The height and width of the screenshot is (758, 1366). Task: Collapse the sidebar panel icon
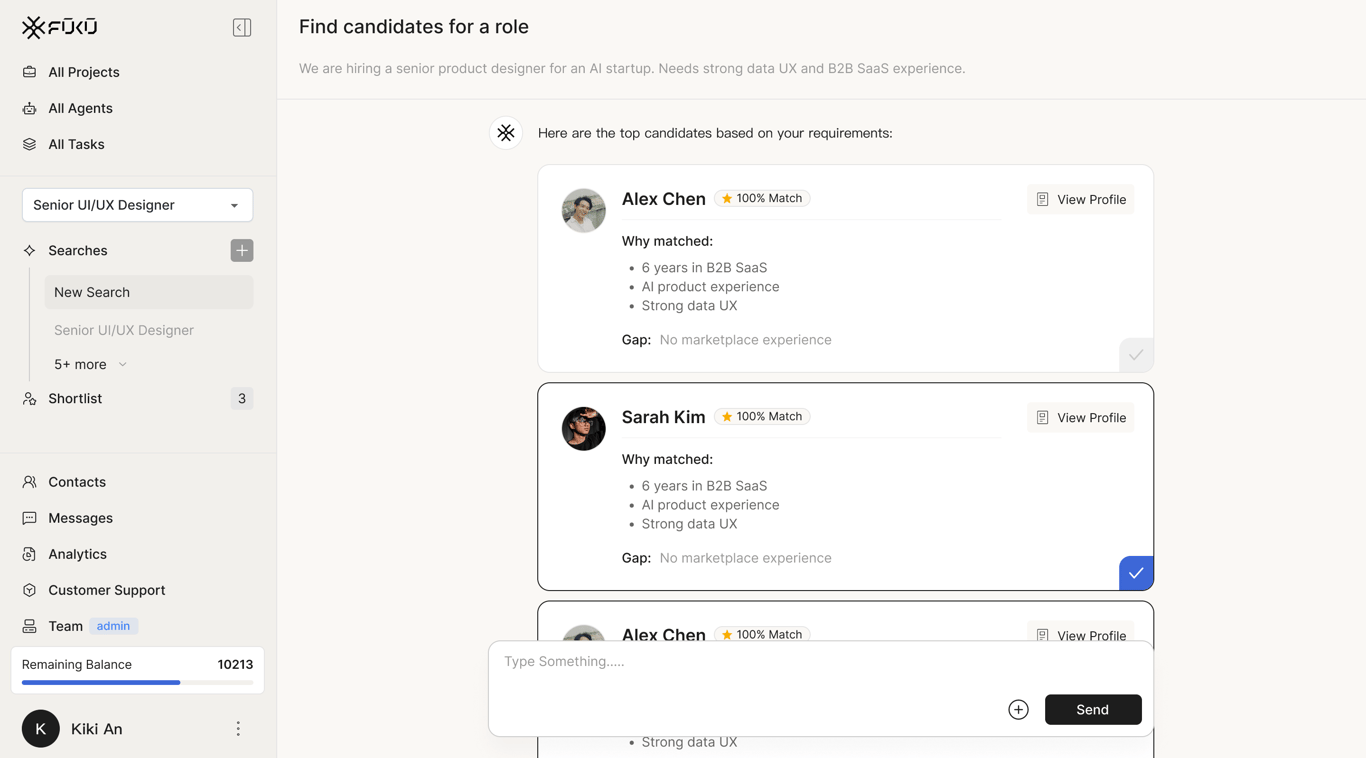(242, 27)
